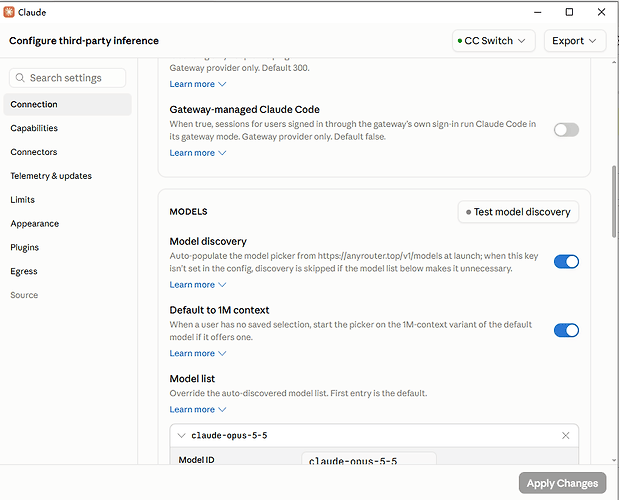Open the Capabilities settings section
Screen dimensions: 619x500
click(x=34, y=128)
